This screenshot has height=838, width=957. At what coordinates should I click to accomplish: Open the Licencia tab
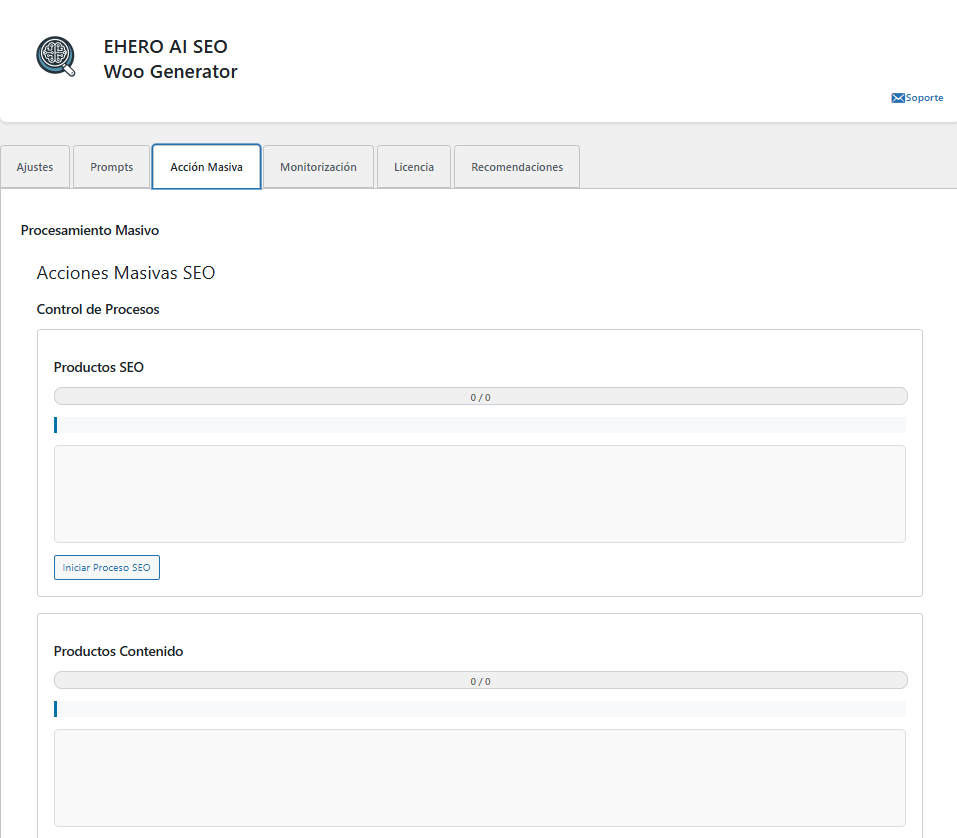pyautogui.click(x=413, y=166)
